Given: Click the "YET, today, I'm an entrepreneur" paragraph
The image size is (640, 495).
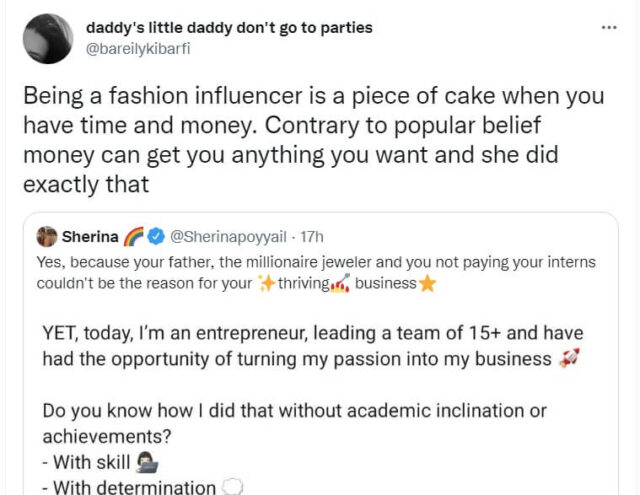Looking at the screenshot, I should click(x=310, y=346).
